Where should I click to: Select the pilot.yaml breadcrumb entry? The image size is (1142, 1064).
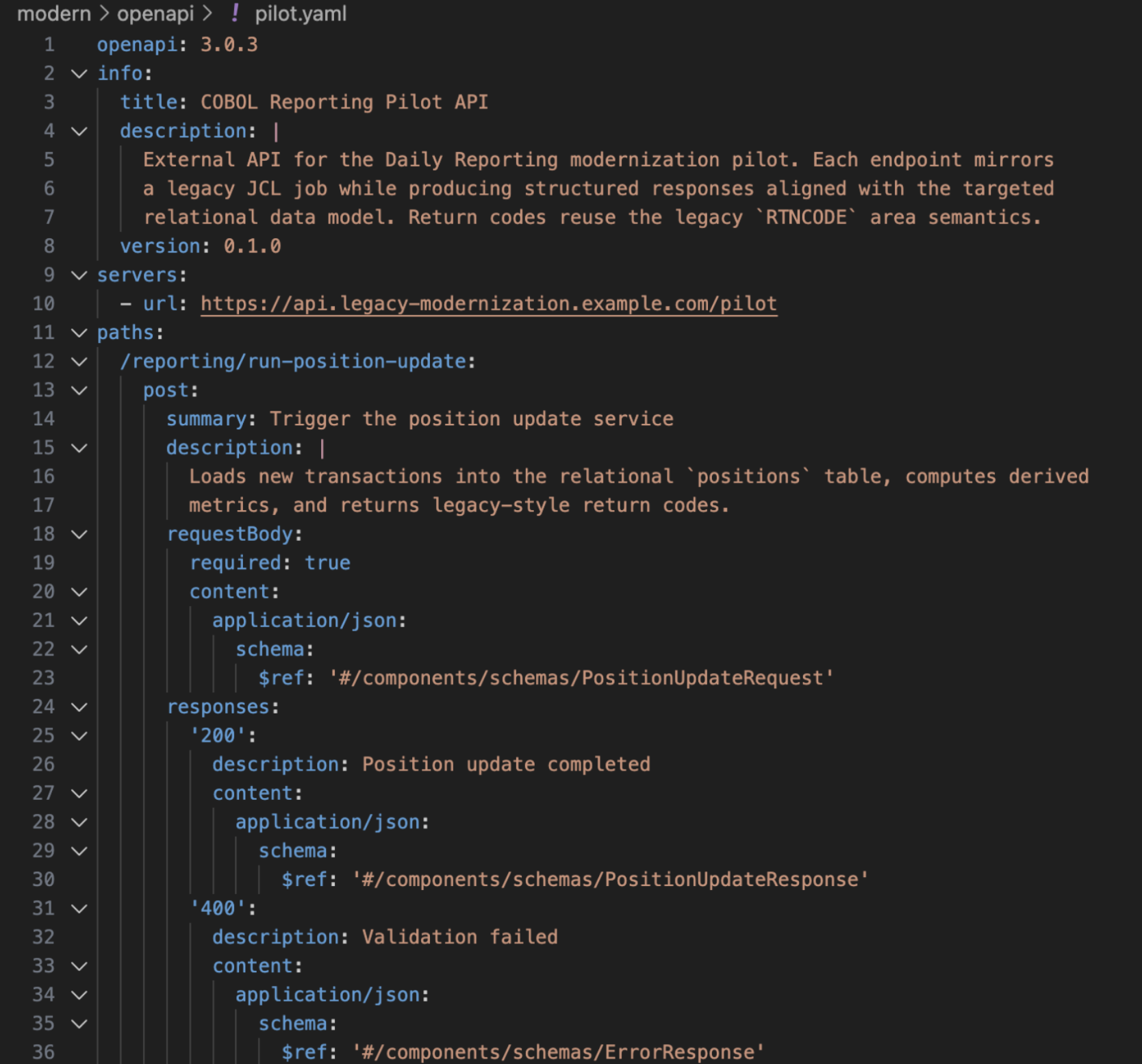tap(299, 14)
